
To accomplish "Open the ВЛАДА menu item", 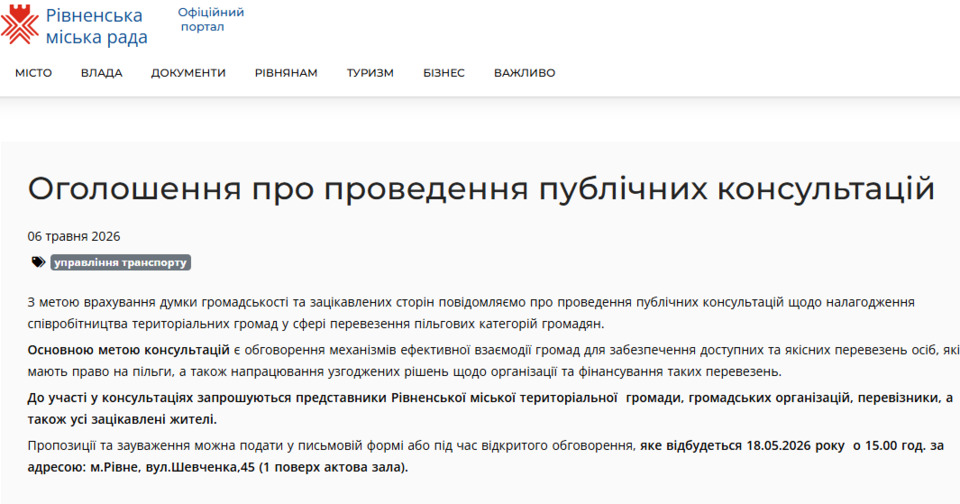I will 102,73.
